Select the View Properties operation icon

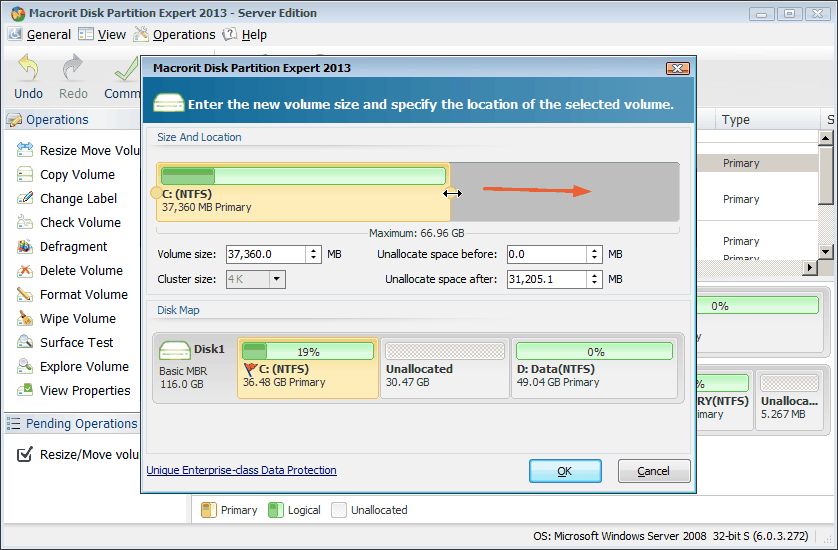coord(25,390)
